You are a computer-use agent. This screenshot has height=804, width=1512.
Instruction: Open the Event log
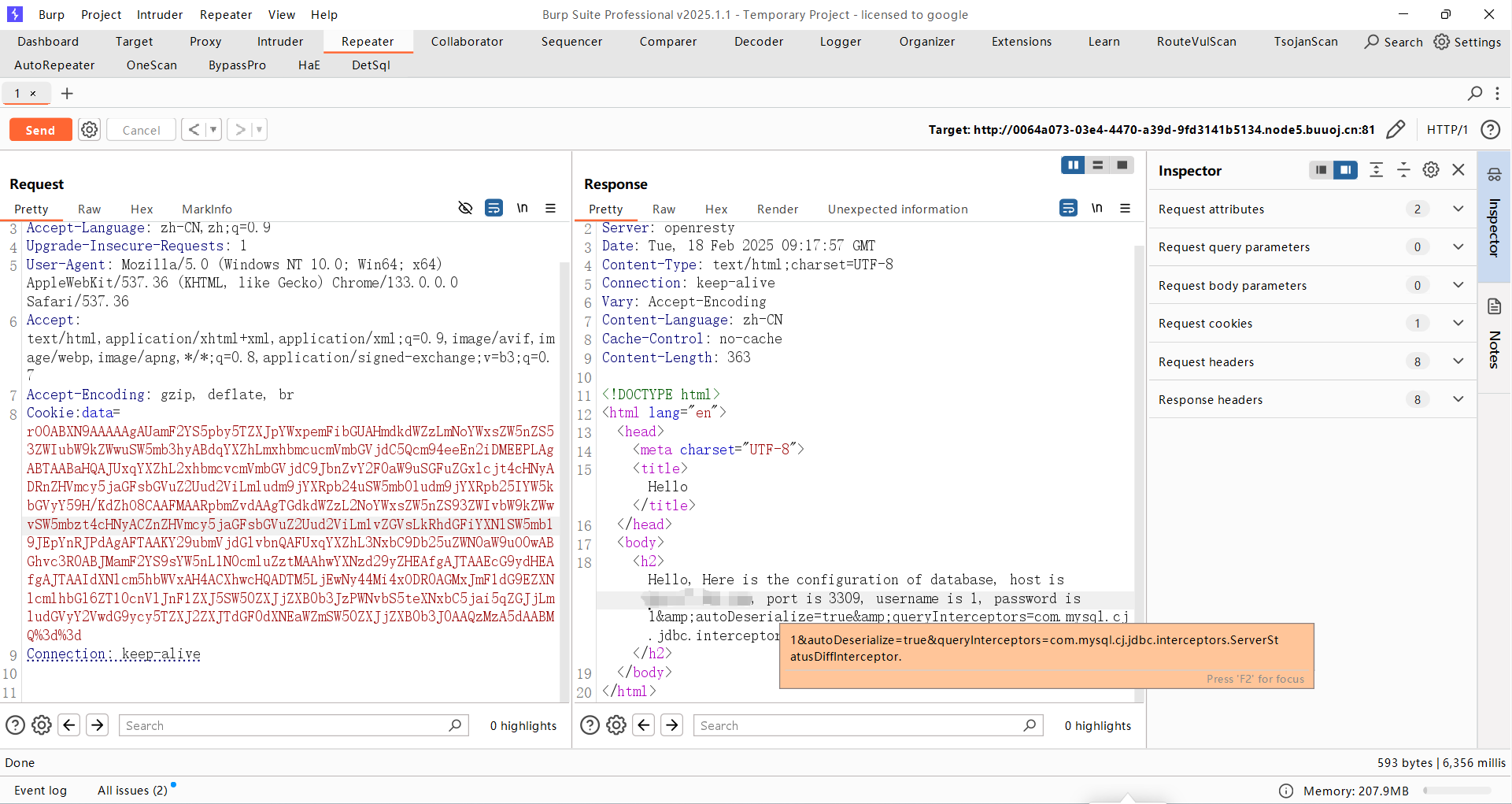[40, 790]
